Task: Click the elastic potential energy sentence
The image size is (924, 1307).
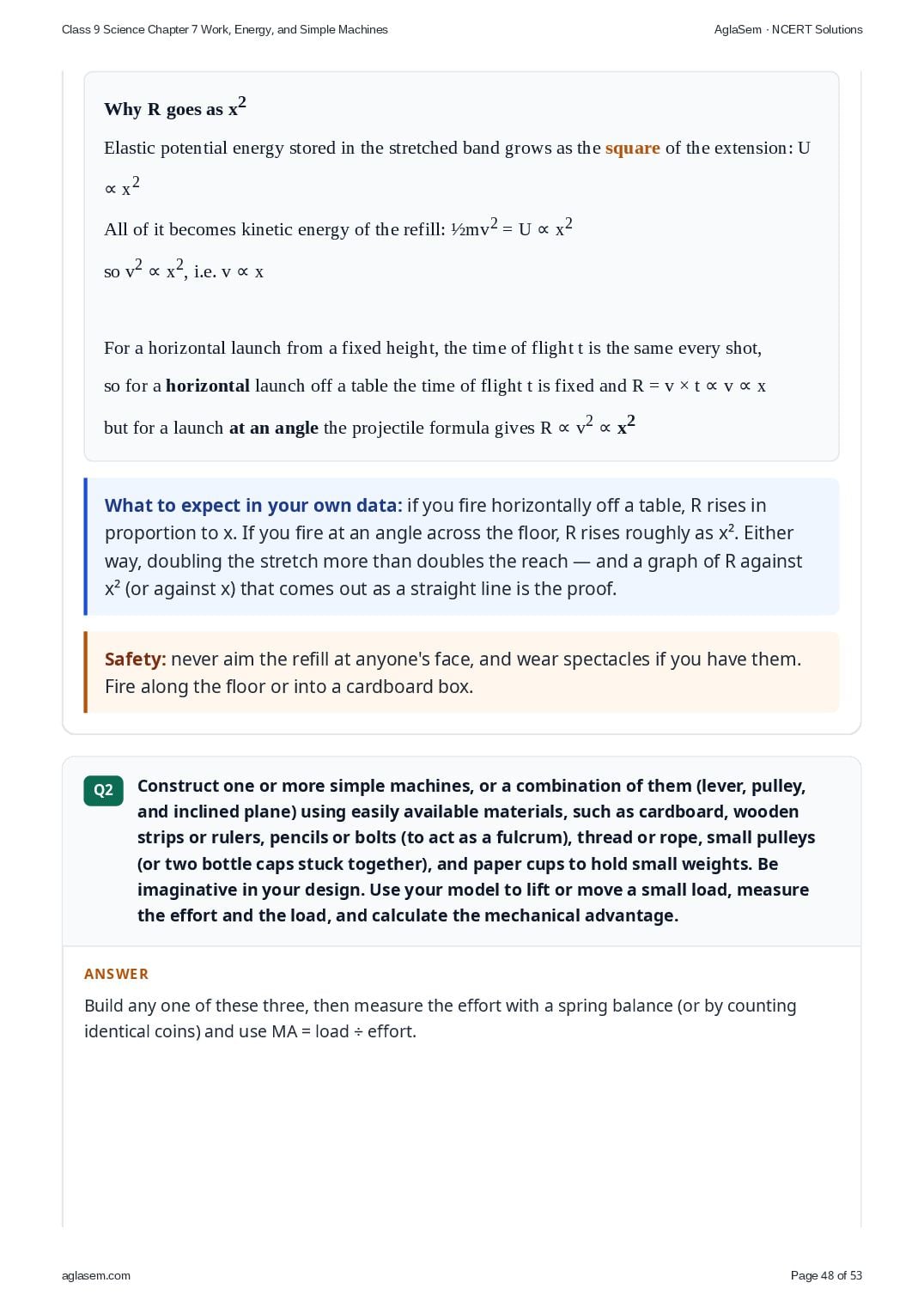Action: (x=457, y=167)
